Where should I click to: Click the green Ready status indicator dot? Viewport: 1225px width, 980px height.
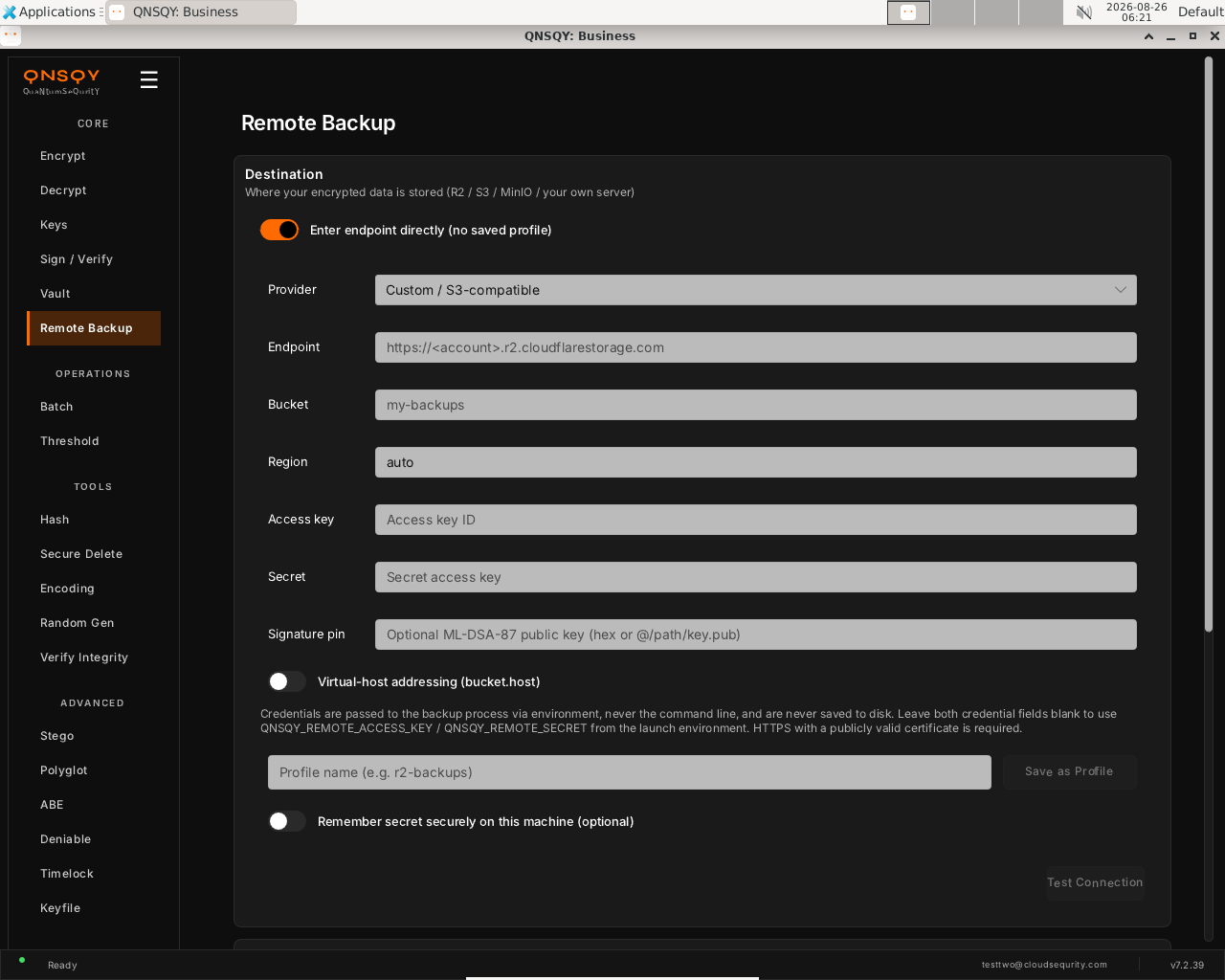coord(22,960)
